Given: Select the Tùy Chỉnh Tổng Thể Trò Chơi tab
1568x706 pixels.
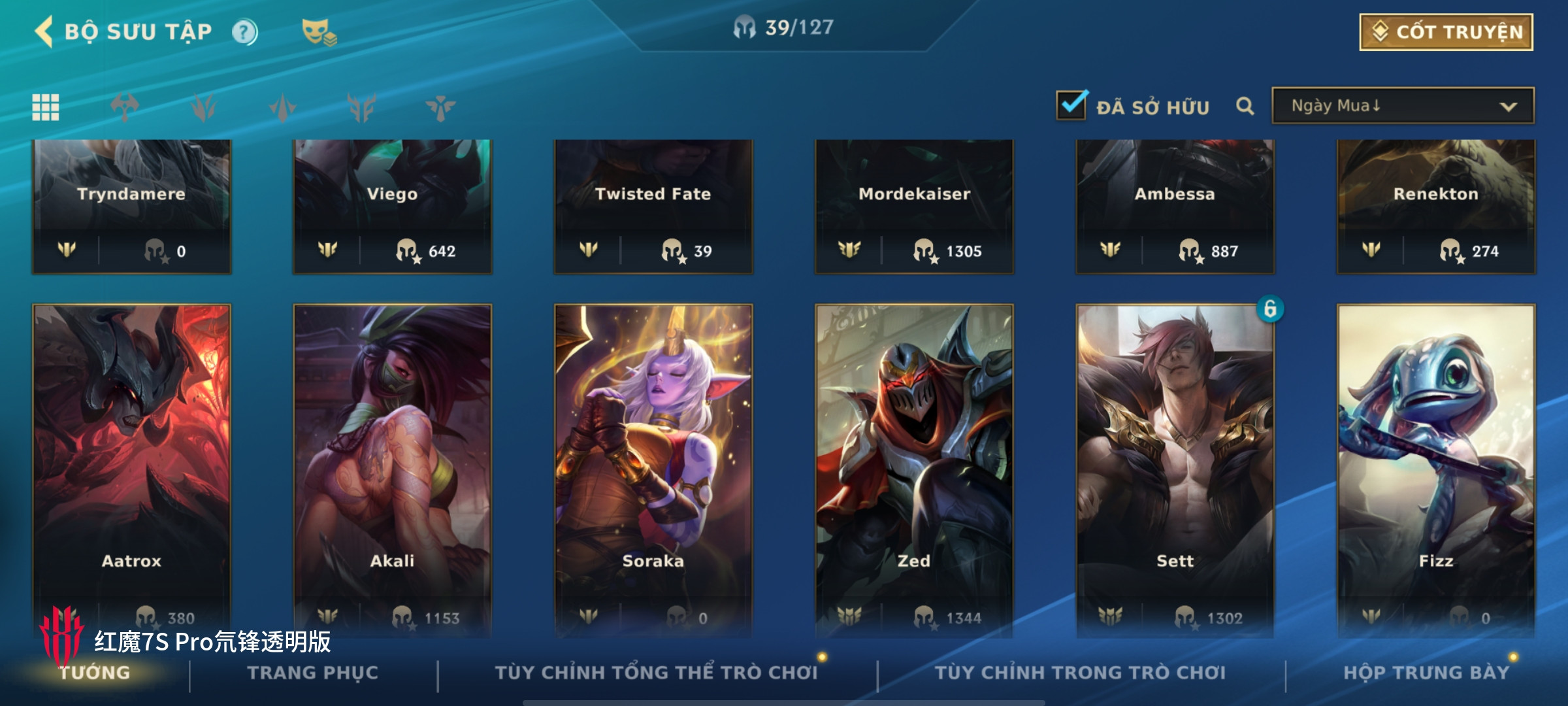Looking at the screenshot, I should pos(657,673).
